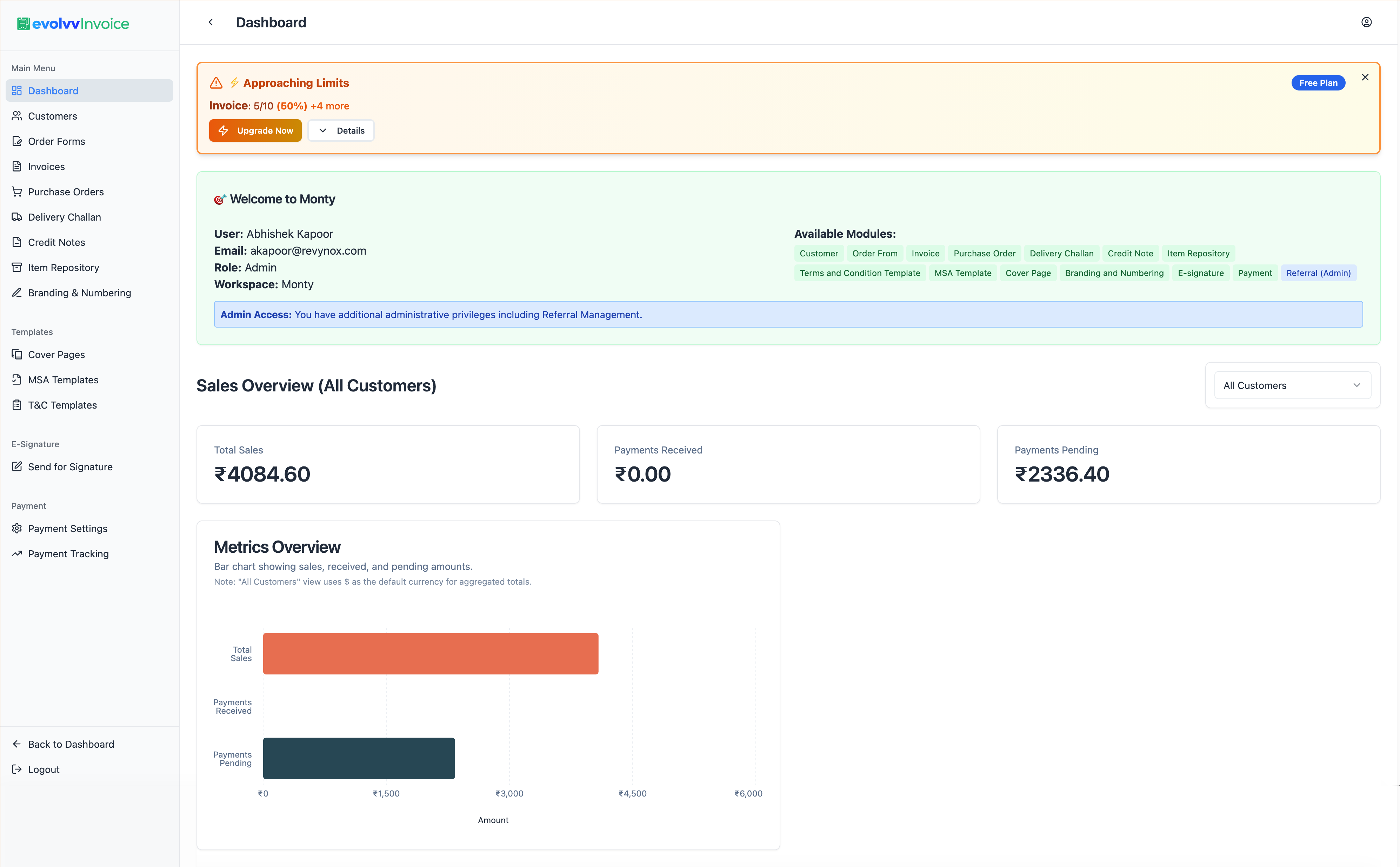Screen dimensions: 1400x867
Task: Open the All Customers dropdown
Action: (x=1292, y=385)
